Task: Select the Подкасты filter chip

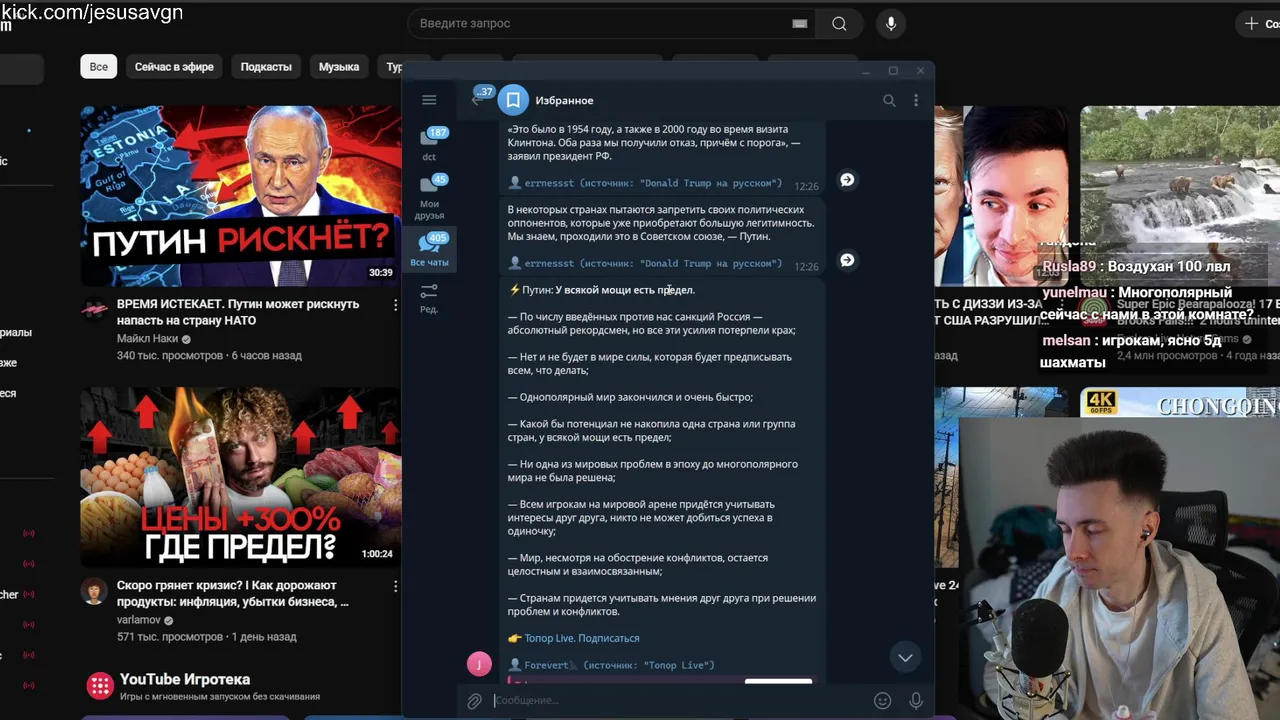Action: tap(266, 67)
